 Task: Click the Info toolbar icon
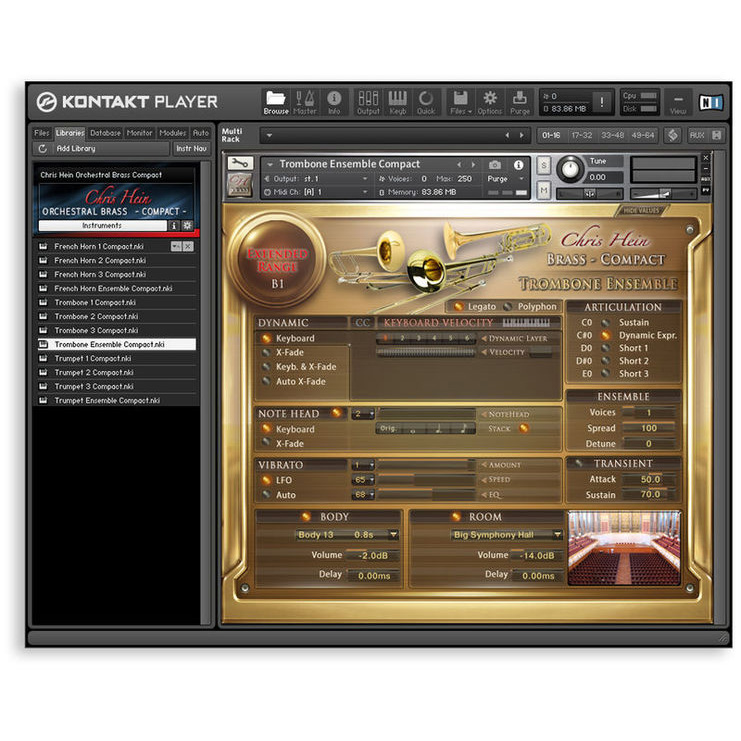pos(334,102)
